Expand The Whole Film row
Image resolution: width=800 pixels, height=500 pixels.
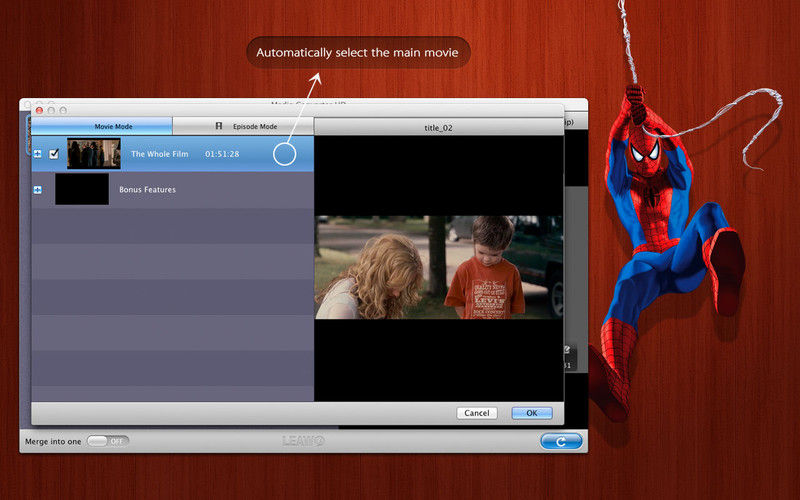[38, 154]
